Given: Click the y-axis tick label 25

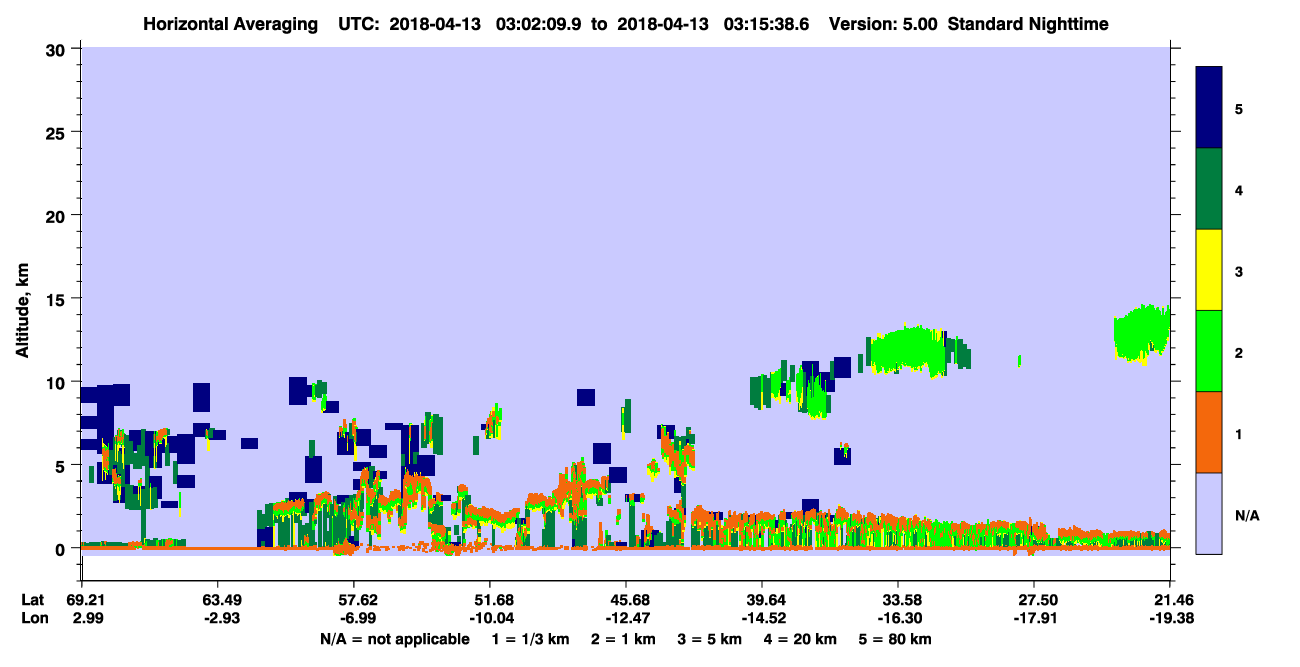Looking at the screenshot, I should 58,132.
